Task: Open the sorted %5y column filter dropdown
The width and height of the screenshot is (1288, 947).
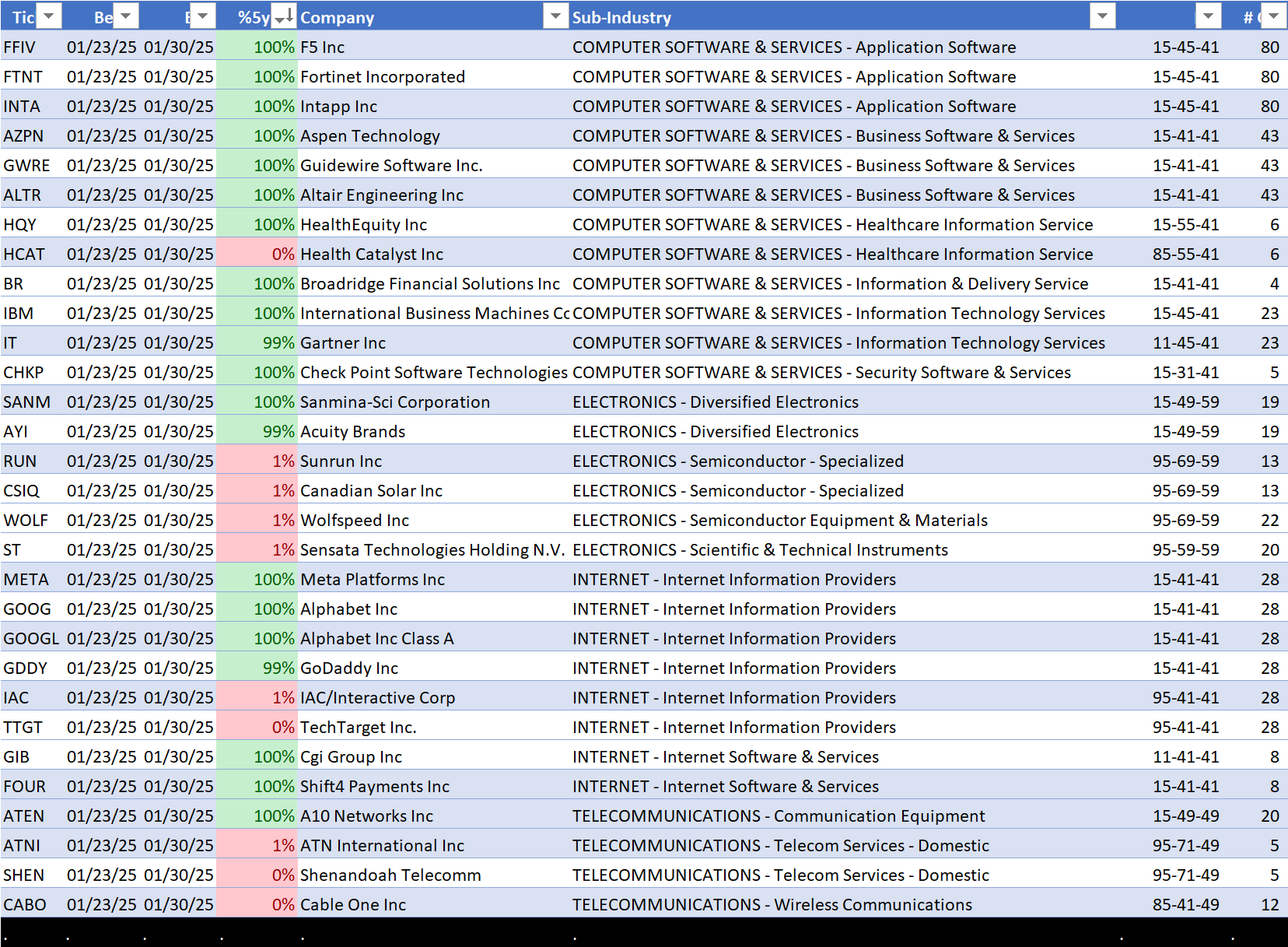Action: pyautogui.click(x=285, y=16)
